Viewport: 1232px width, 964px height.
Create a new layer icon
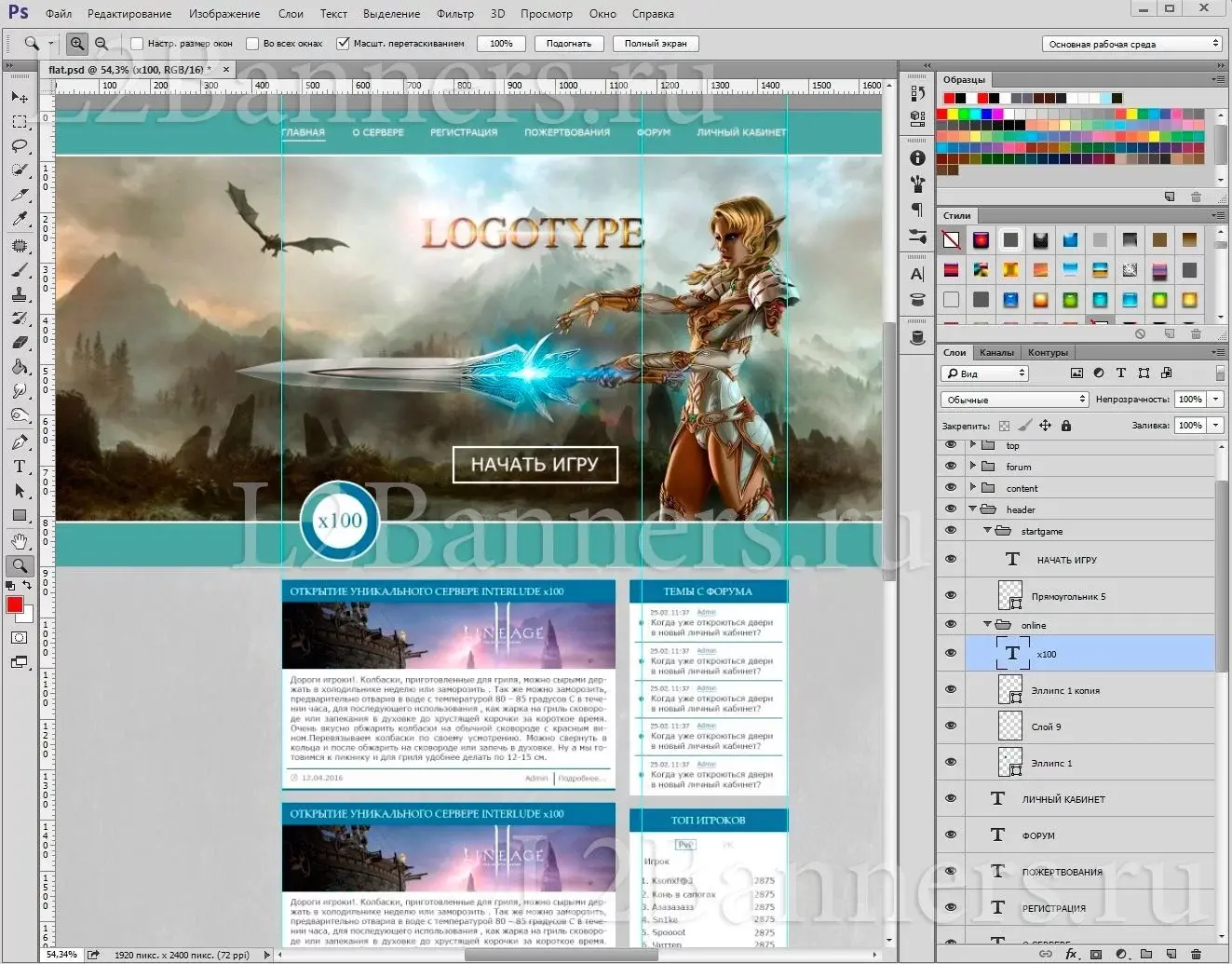pos(1171,954)
